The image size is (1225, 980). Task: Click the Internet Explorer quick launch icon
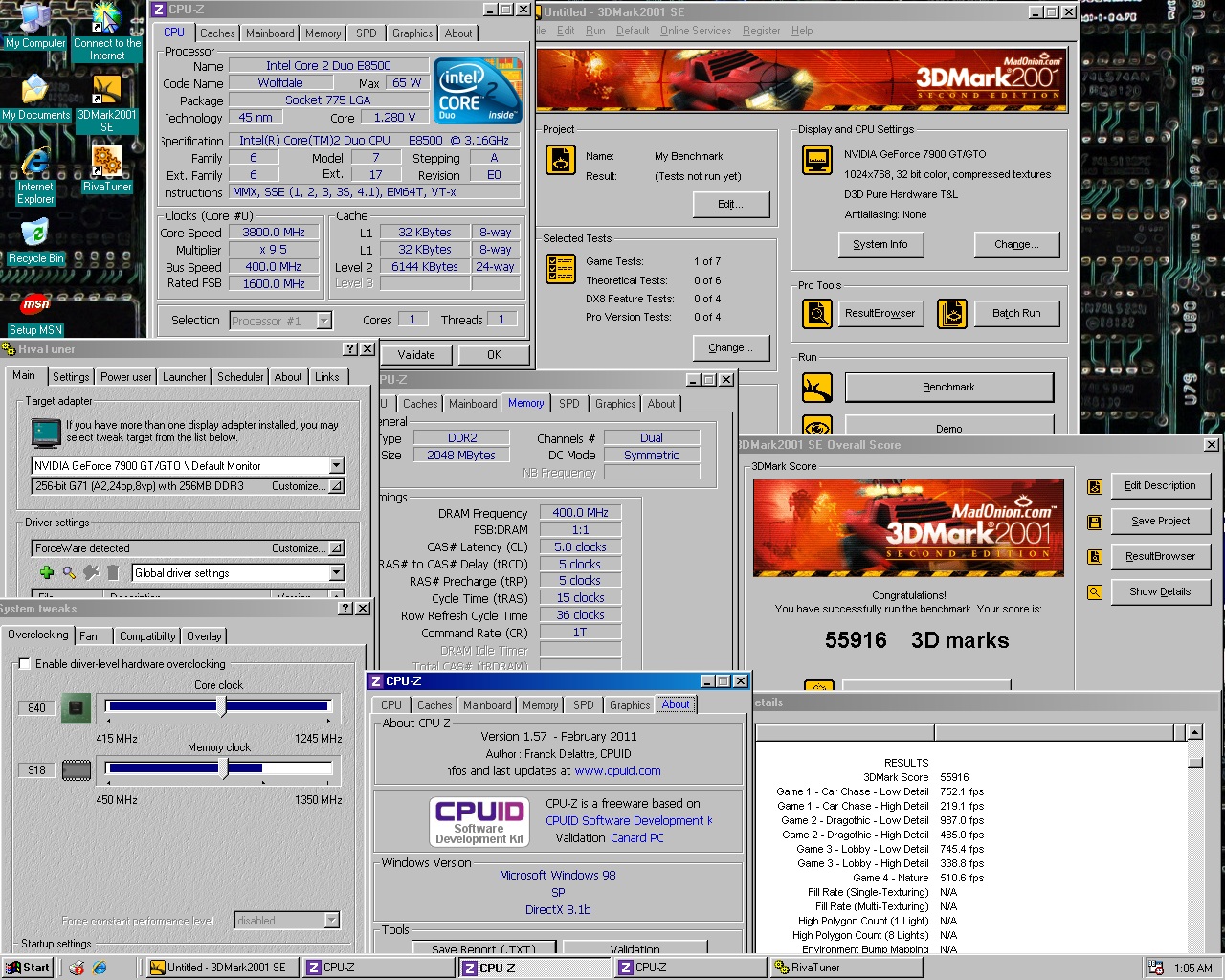[x=99, y=968]
